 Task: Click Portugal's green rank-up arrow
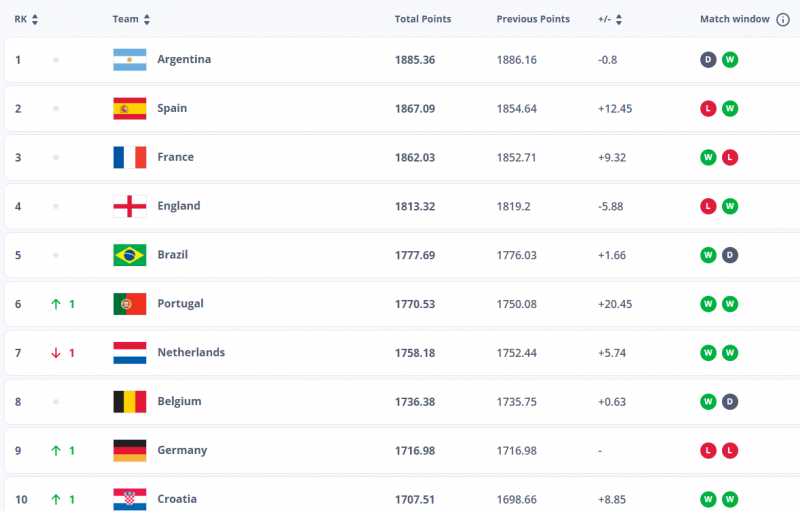click(x=56, y=304)
